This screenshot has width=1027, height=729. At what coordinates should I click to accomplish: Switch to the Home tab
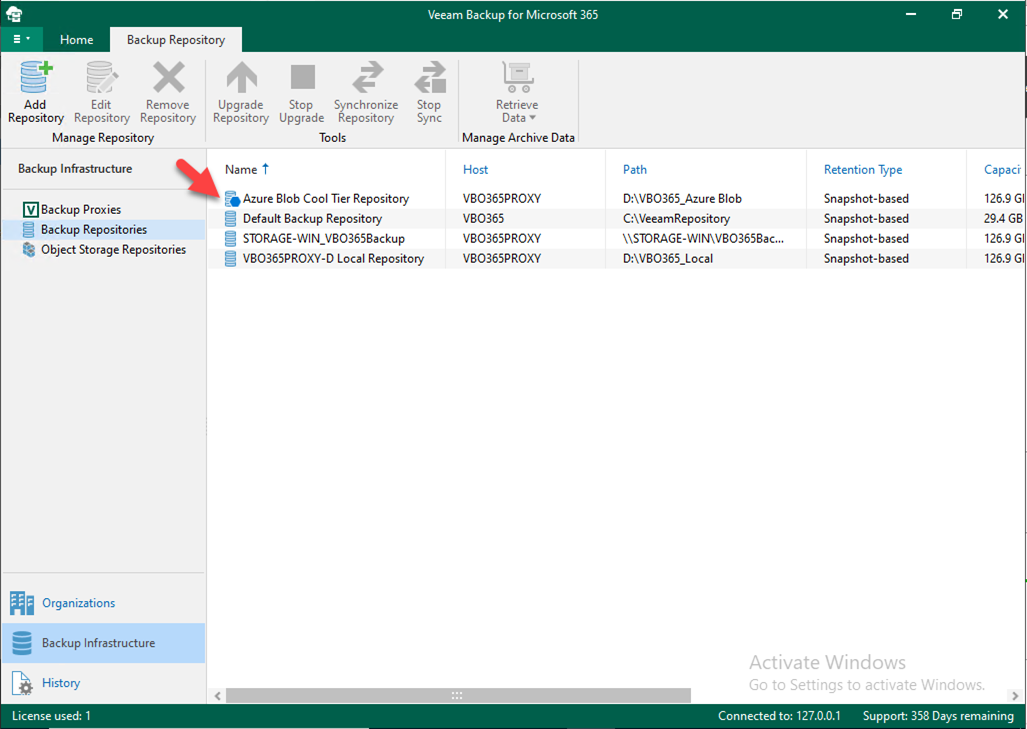tap(77, 39)
